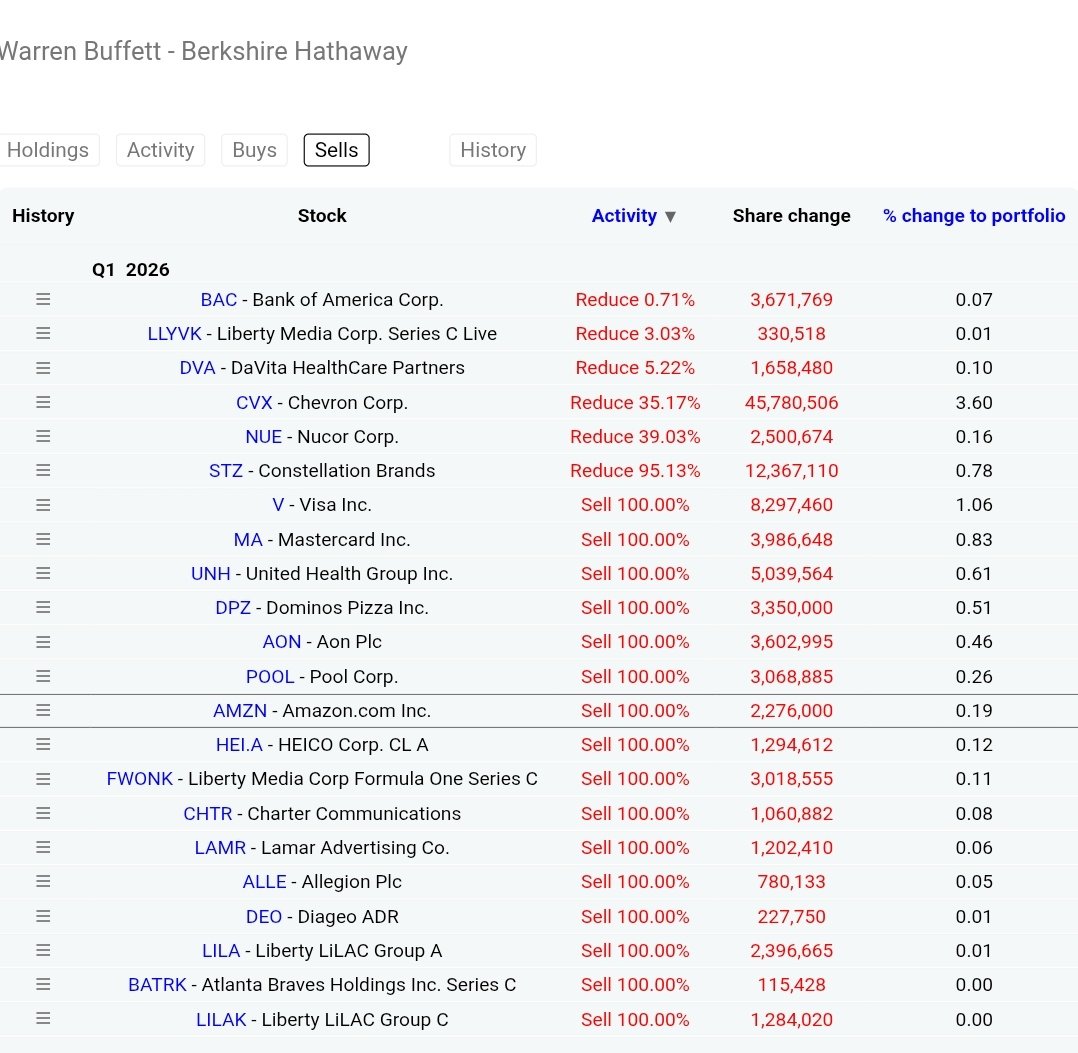Screen dimensions: 1078x1053
Task: Click 'Sell 100.00%' in the Pool Corp row
Action: coord(635,677)
